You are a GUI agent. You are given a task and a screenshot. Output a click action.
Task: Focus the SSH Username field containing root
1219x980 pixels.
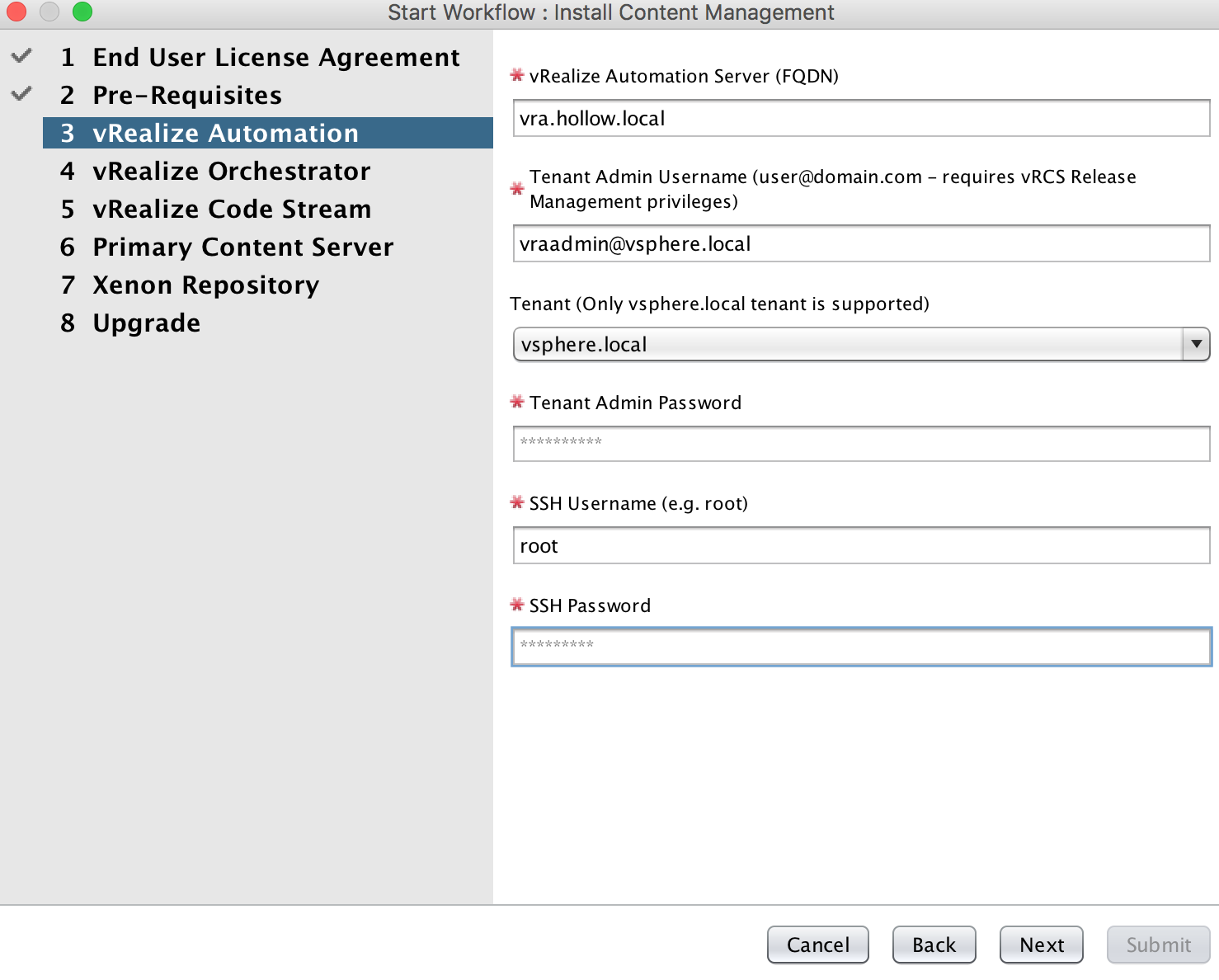point(861,545)
